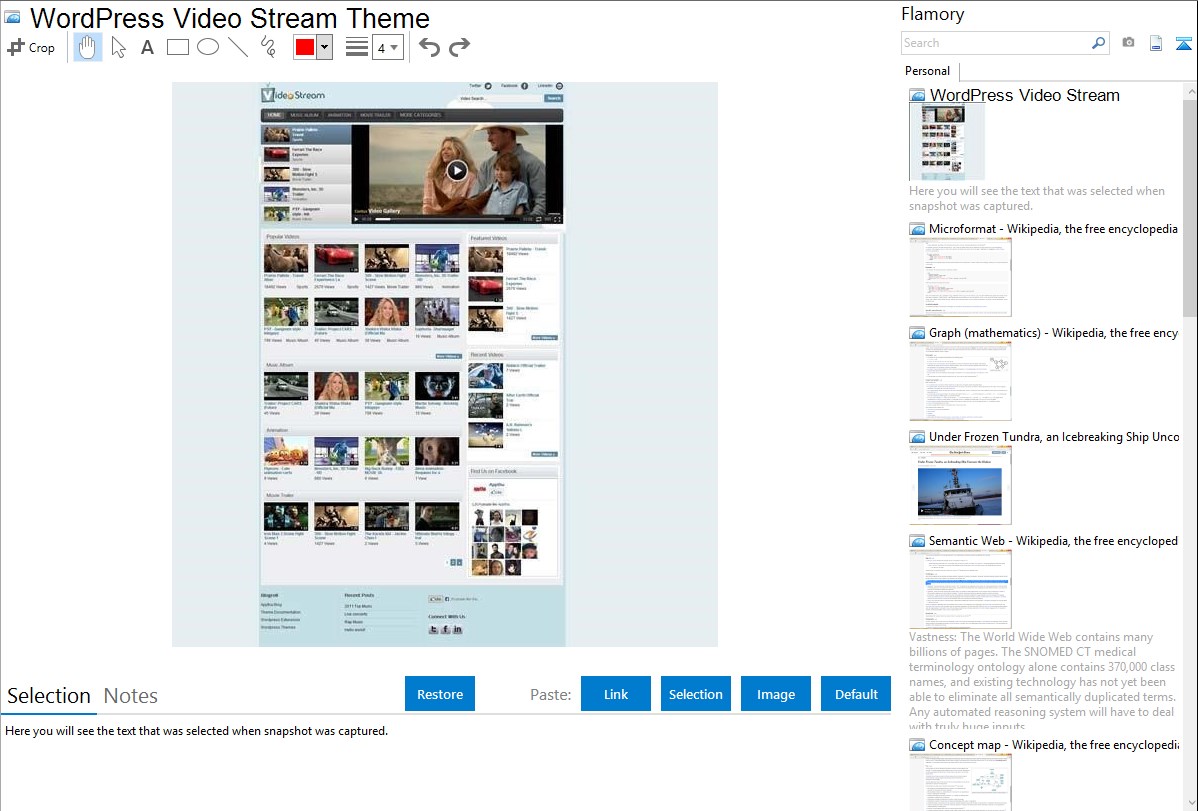Open WordPress Video Stream snapshot thumbnail
The width and height of the screenshot is (1198, 811).
tap(947, 142)
